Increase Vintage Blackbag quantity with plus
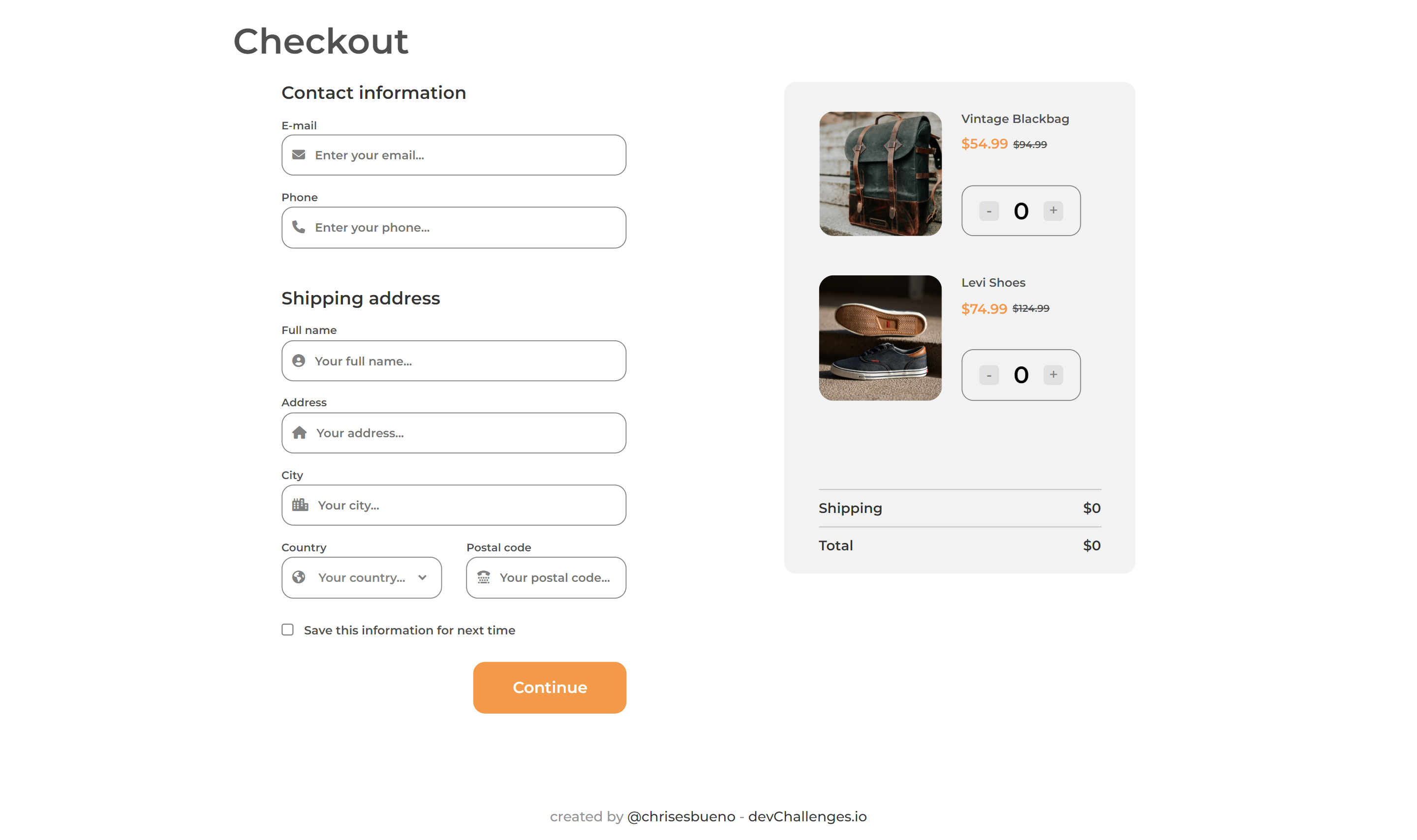 point(1053,210)
